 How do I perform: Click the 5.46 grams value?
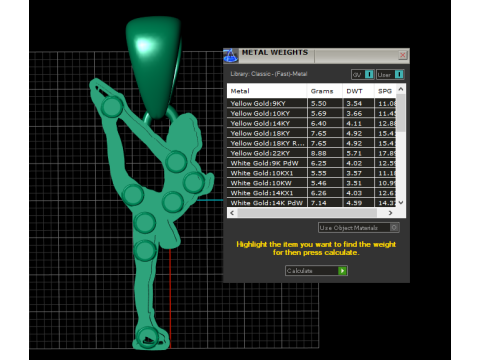click(x=319, y=183)
